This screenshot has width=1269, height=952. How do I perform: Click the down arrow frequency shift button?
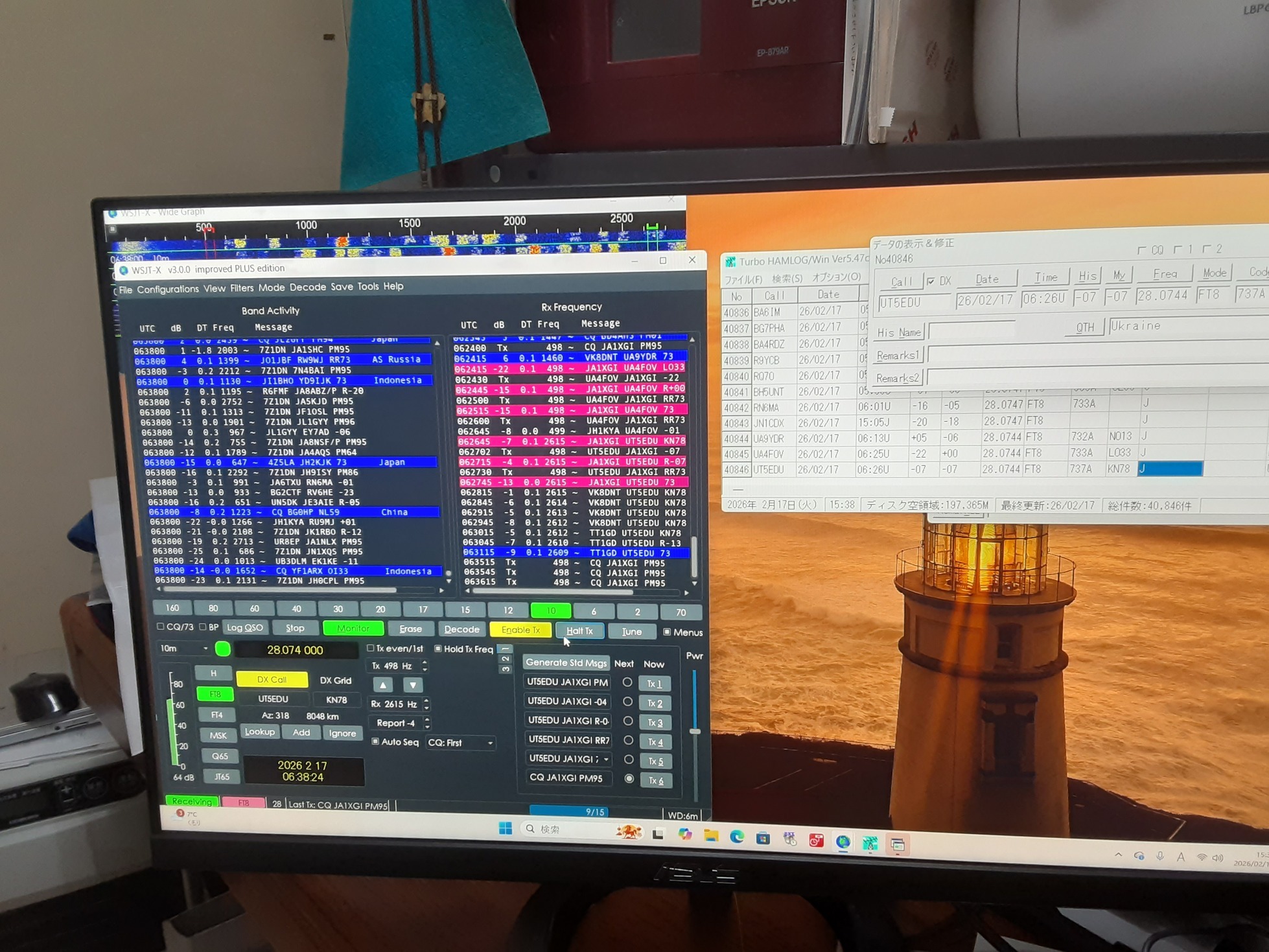pyautogui.click(x=413, y=685)
